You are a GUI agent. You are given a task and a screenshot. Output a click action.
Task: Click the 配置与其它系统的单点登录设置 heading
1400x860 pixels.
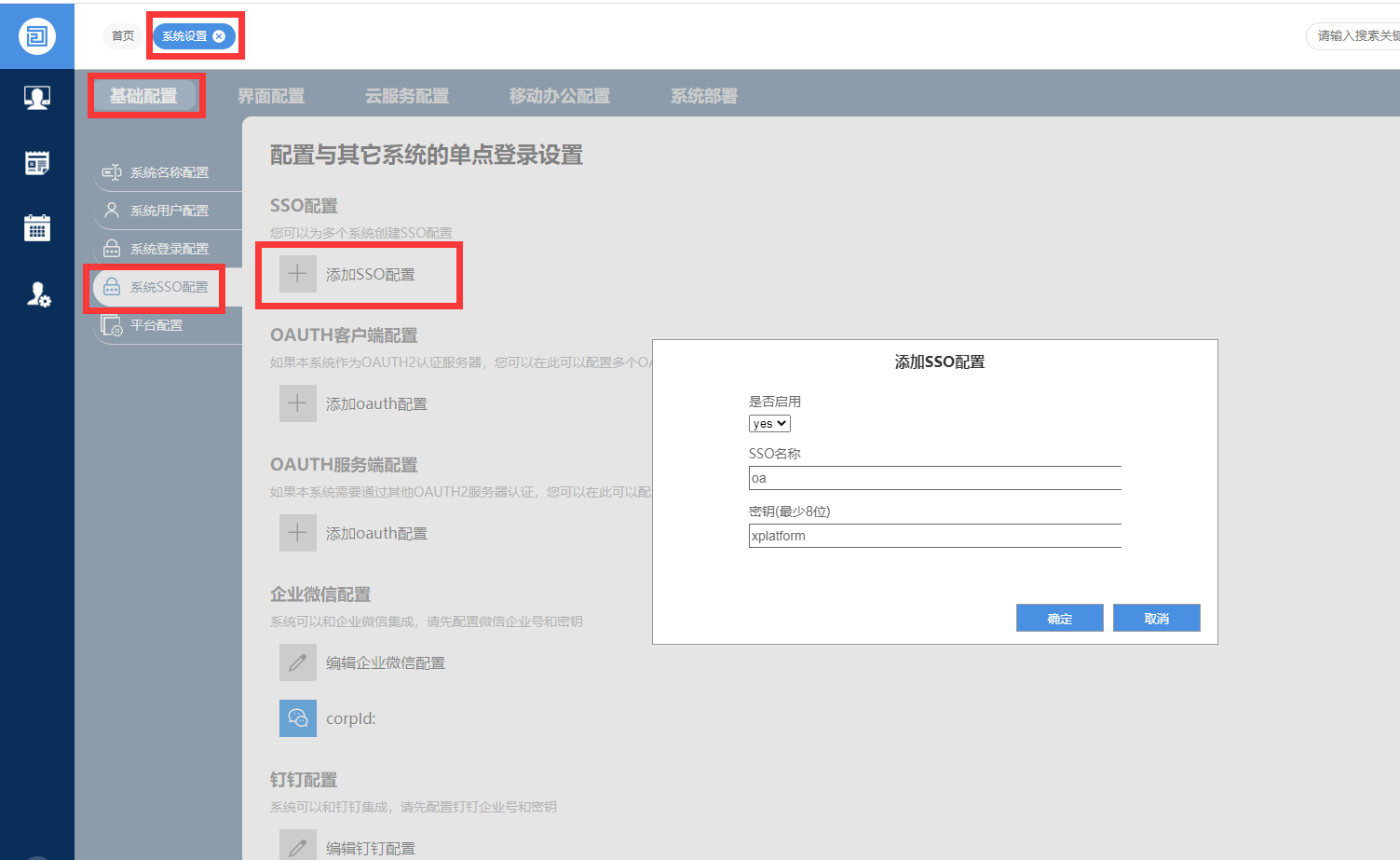point(427,155)
